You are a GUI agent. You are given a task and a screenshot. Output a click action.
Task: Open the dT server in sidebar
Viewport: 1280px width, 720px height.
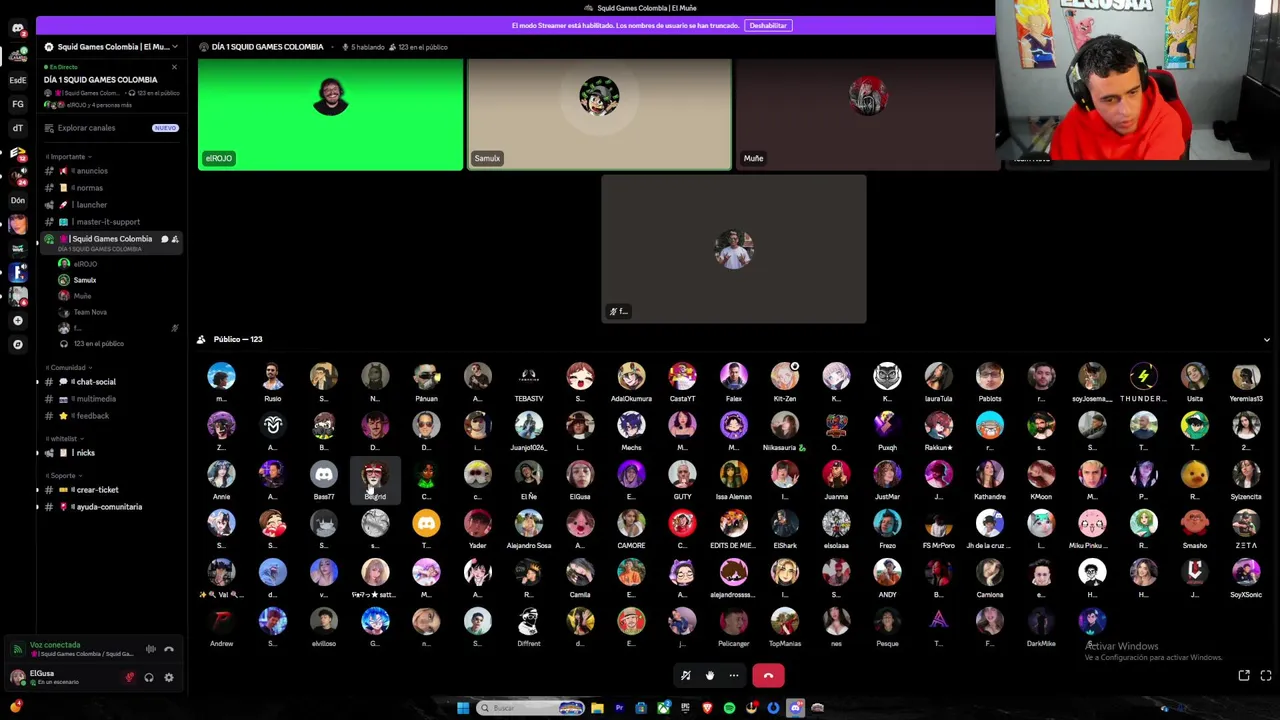(x=17, y=128)
